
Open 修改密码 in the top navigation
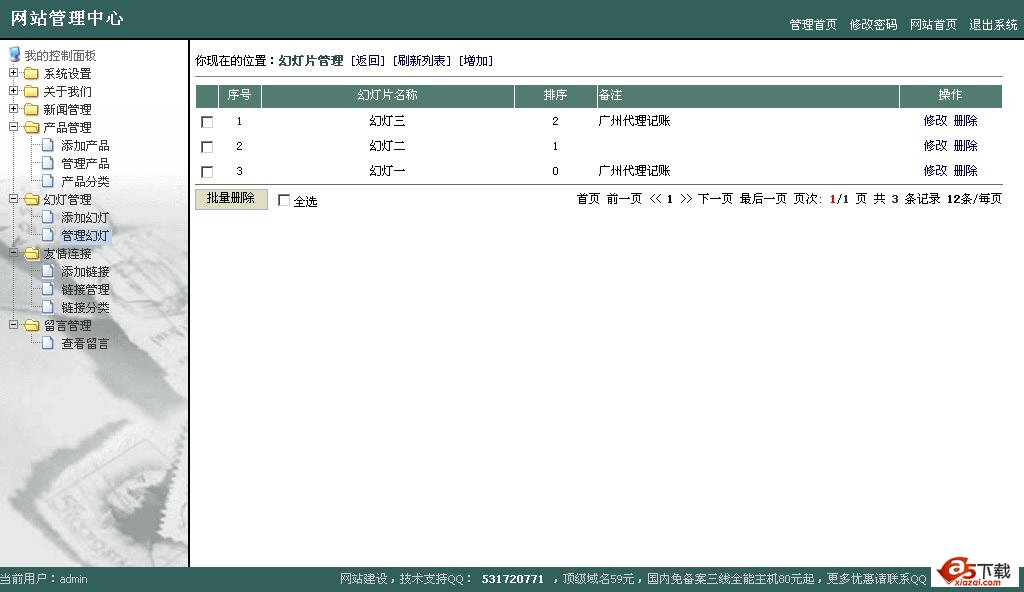[873, 25]
